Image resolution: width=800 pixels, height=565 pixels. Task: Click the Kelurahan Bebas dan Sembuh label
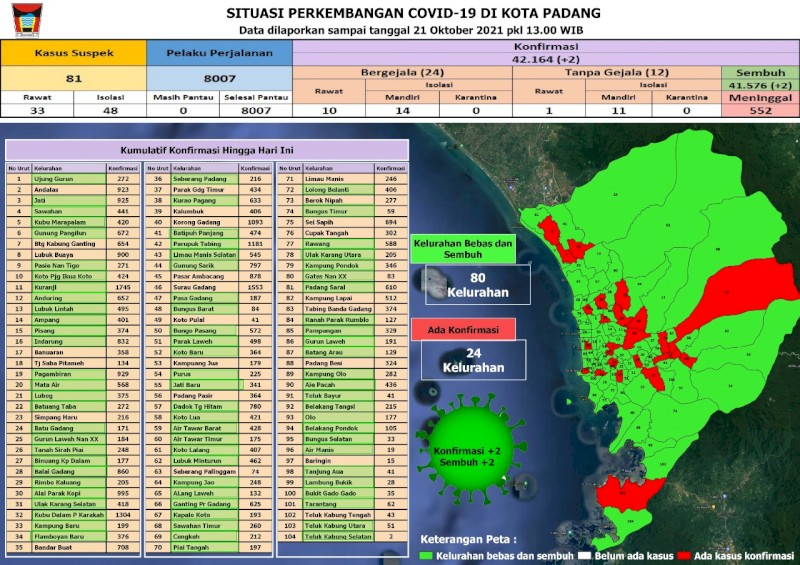pos(463,249)
